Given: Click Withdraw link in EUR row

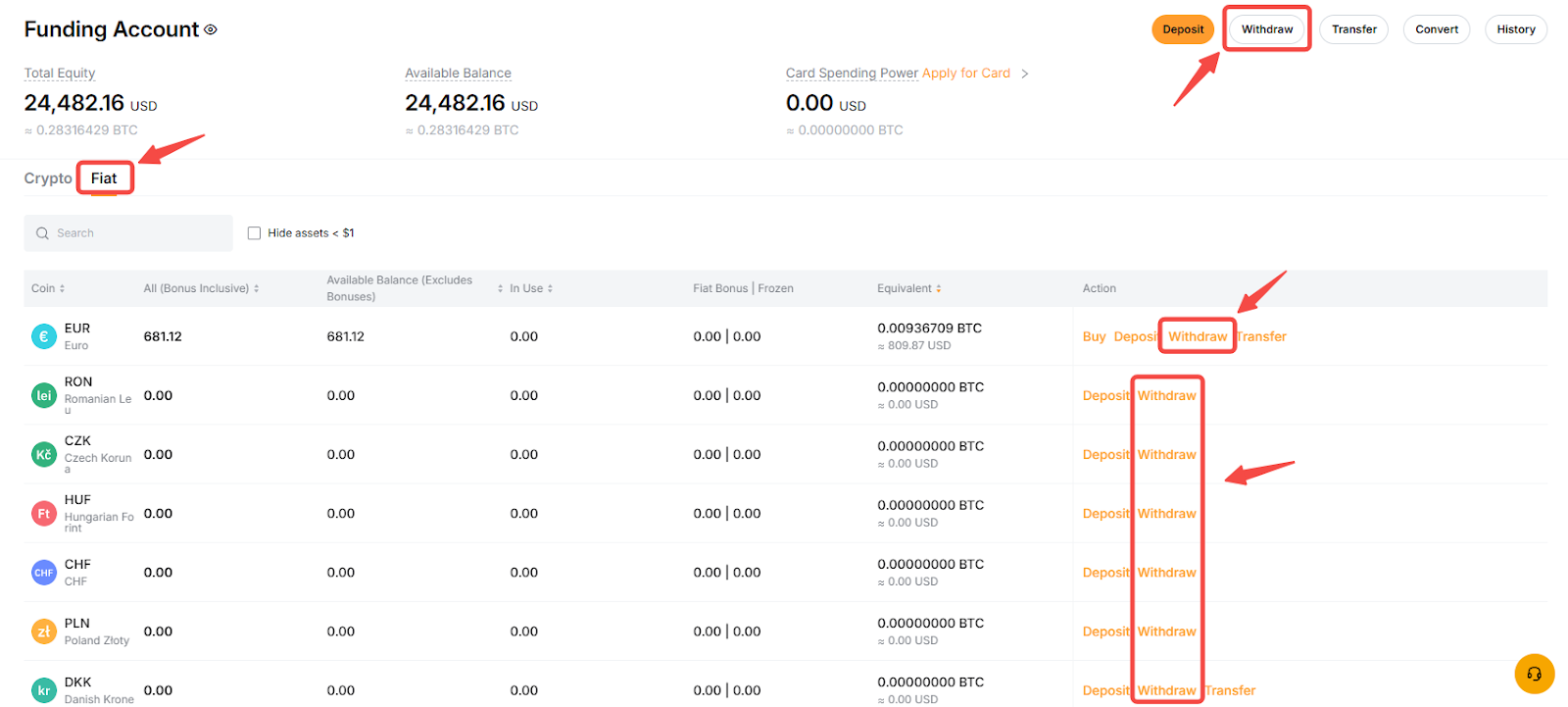Looking at the screenshot, I should tap(1197, 336).
